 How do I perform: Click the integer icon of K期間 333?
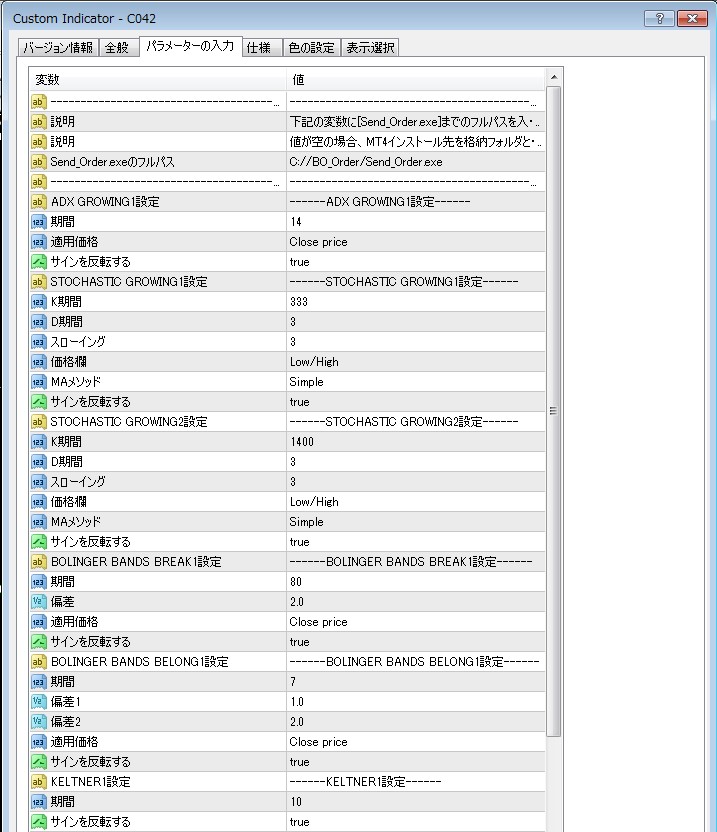coord(38,302)
